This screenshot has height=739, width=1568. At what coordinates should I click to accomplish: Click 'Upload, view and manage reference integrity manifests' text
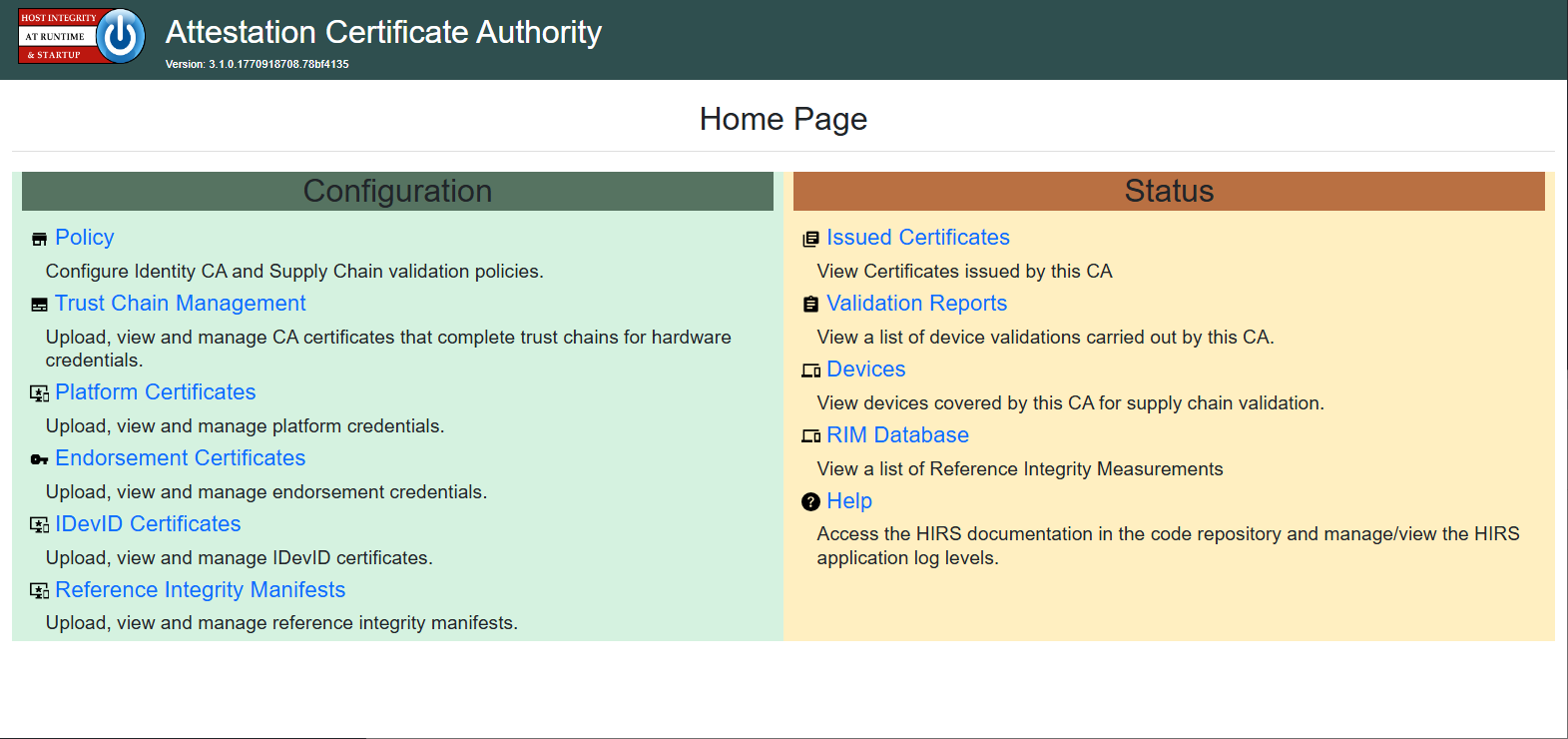pyautogui.click(x=281, y=623)
